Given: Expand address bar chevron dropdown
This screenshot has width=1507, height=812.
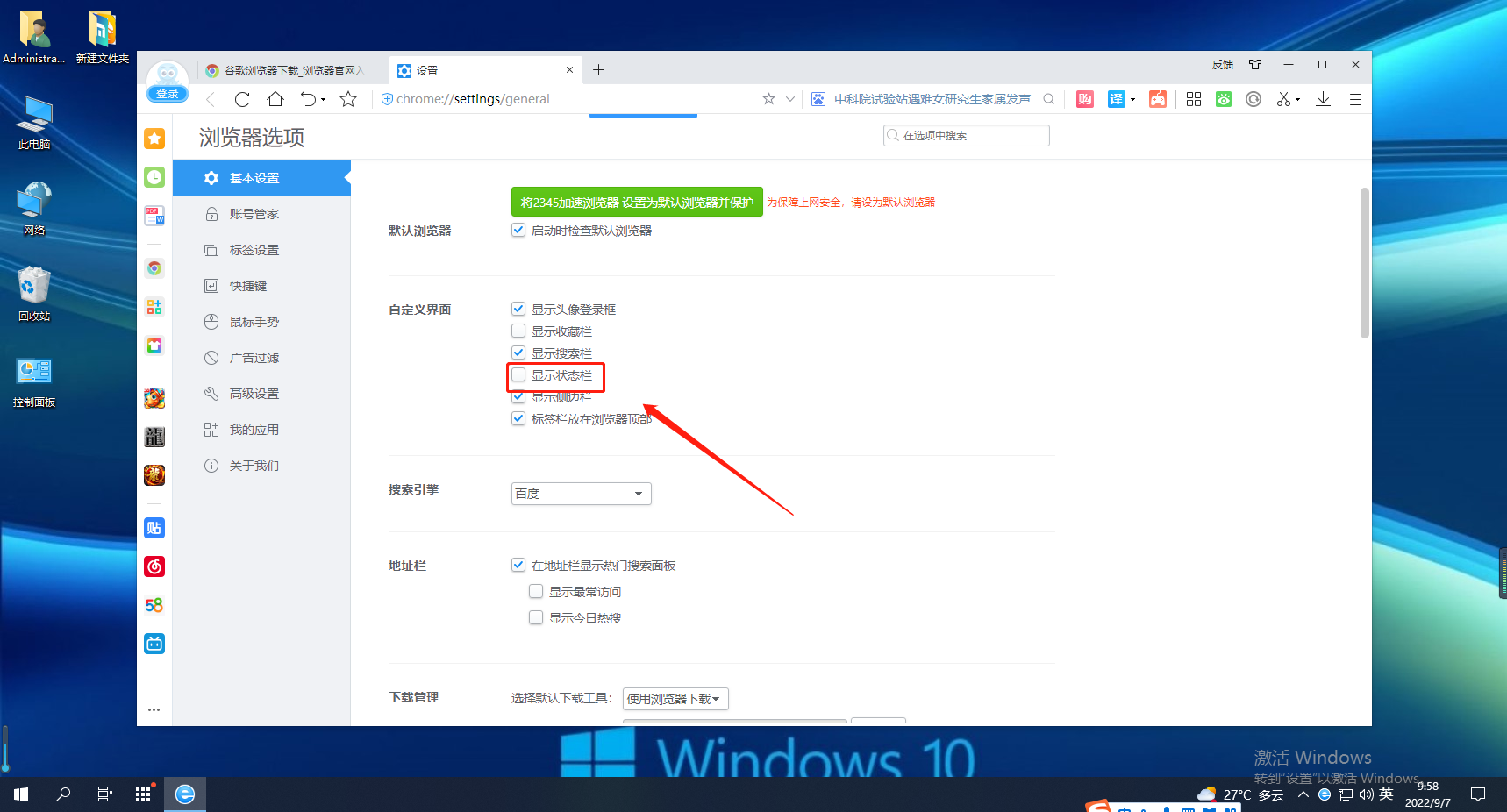Looking at the screenshot, I should (790, 99).
